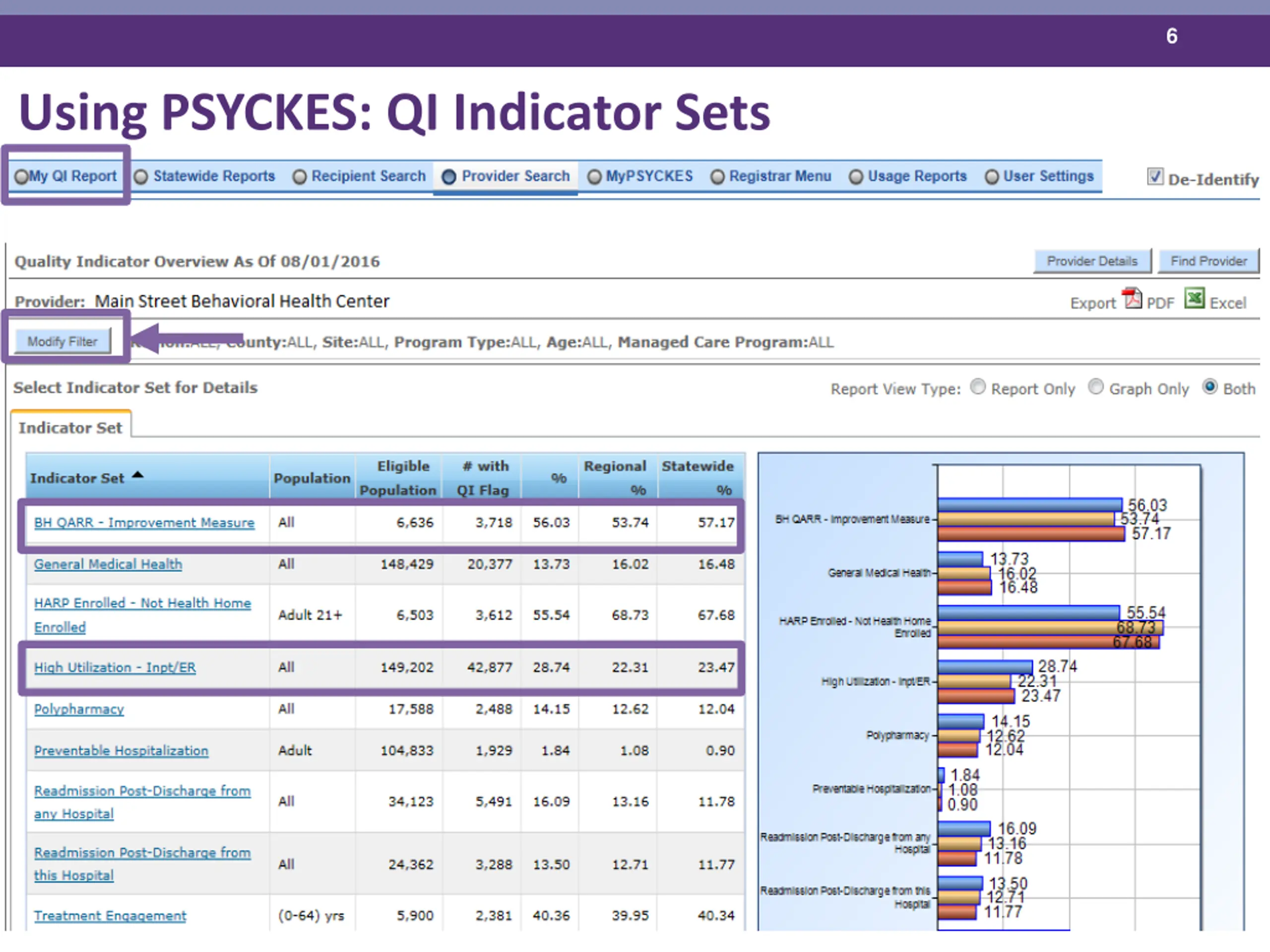
Task: Open the High Utilization - Inpt/ER link
Action: (115, 667)
